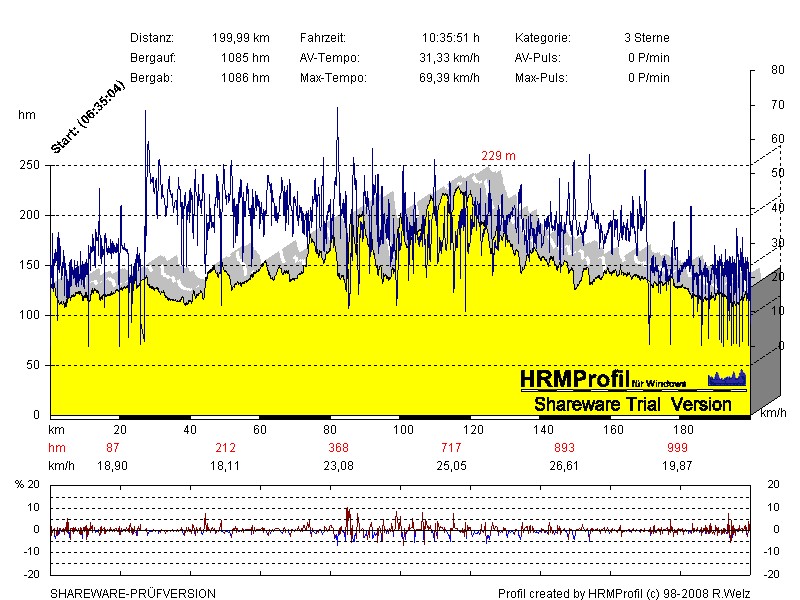
Task: Click the small blue mountain profile icon beside HRMProfil
Action: [x=727, y=378]
